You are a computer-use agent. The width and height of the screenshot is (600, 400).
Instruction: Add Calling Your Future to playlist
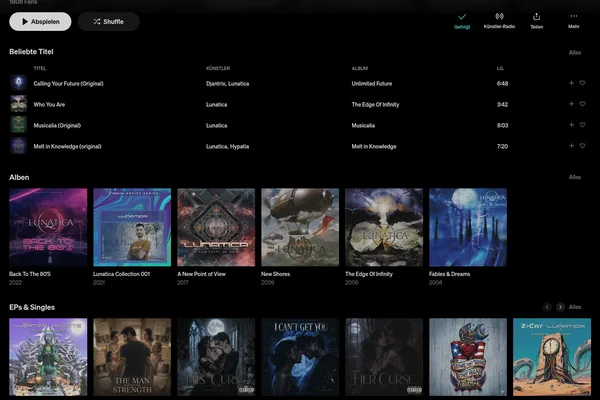coord(571,83)
